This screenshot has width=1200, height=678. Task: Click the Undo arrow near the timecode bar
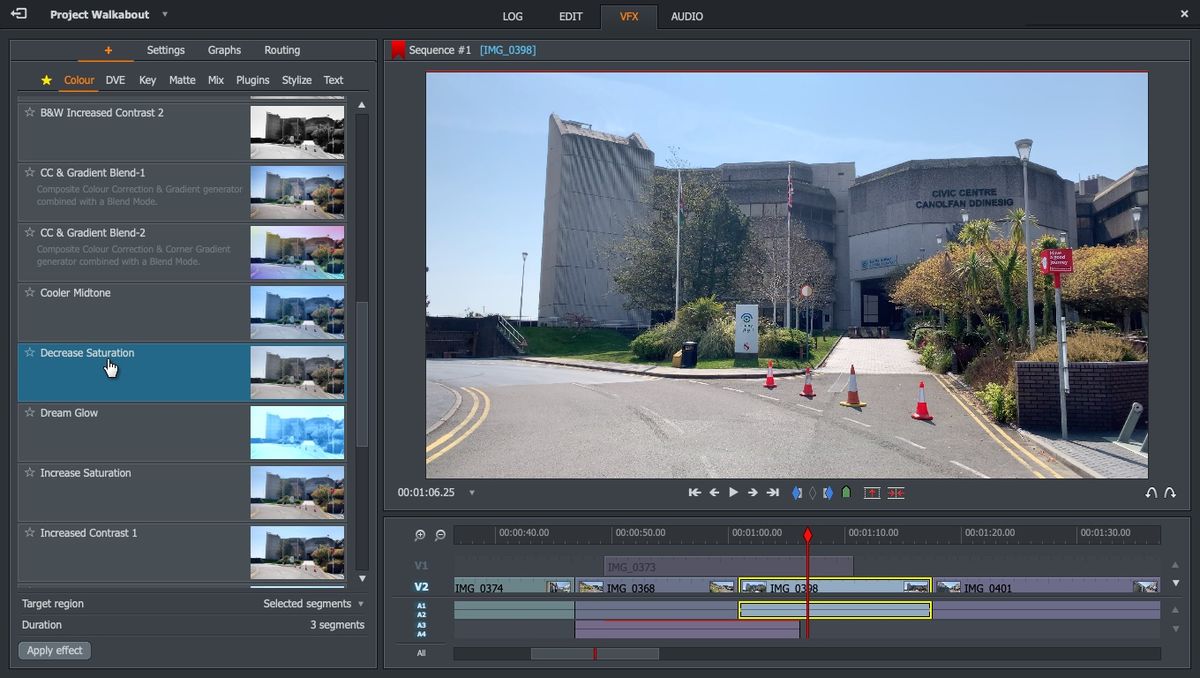(1150, 491)
